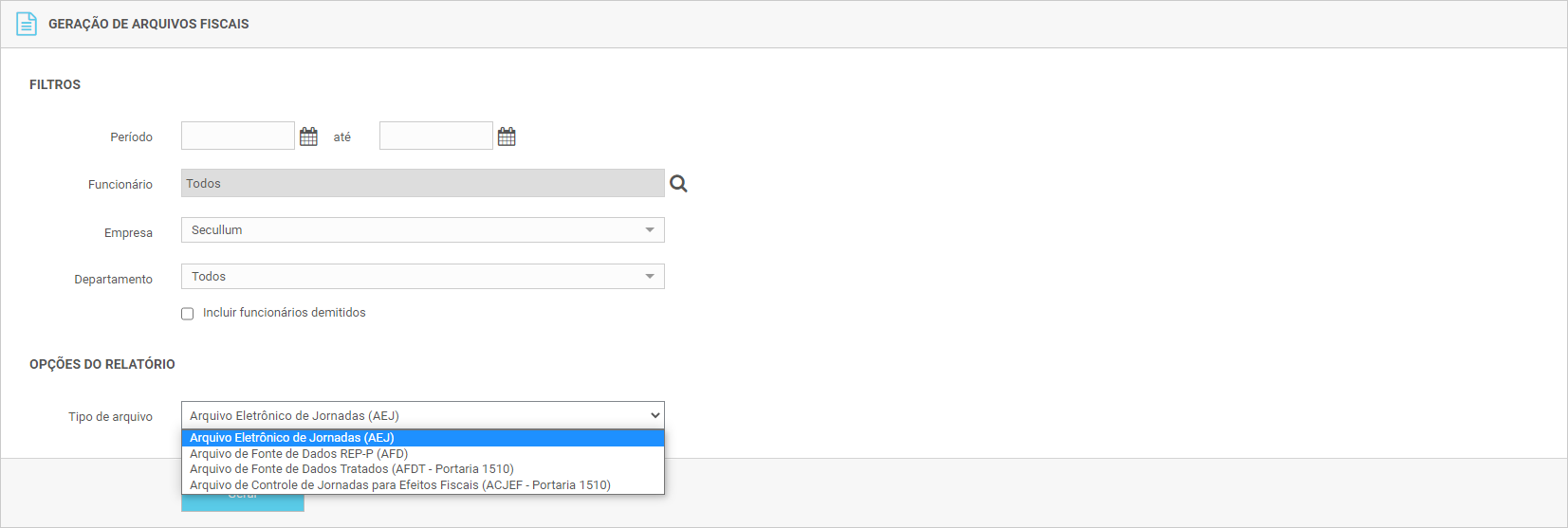Click the Funcionário field showing Todos
Image resolution: width=1568 pixels, height=528 pixels.
(422, 184)
